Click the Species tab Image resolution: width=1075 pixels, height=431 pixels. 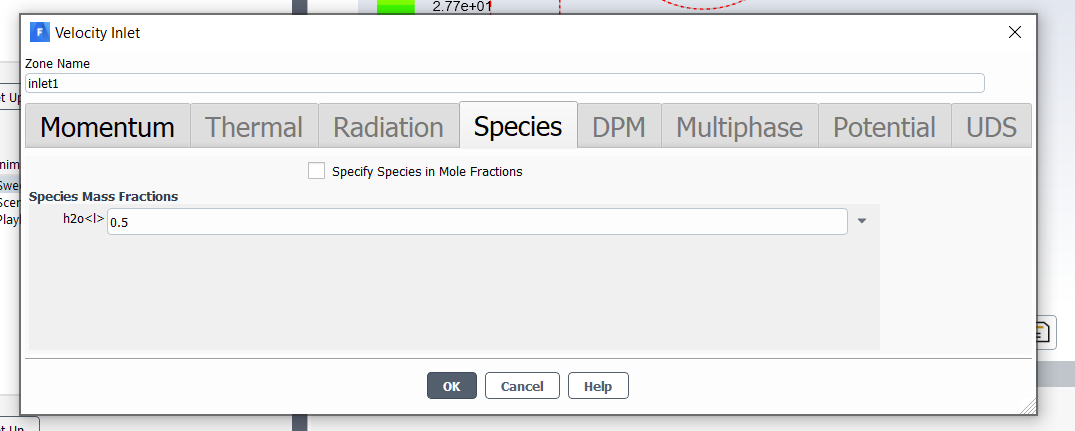pos(518,127)
